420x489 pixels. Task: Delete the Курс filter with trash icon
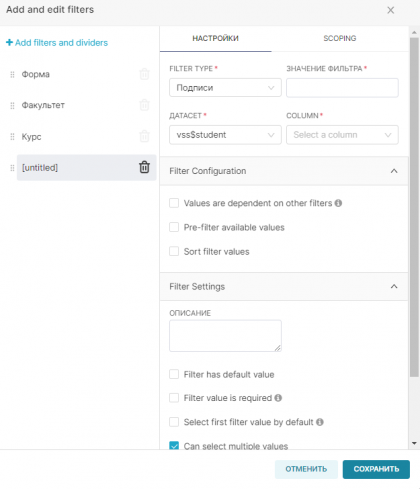pyautogui.click(x=144, y=136)
